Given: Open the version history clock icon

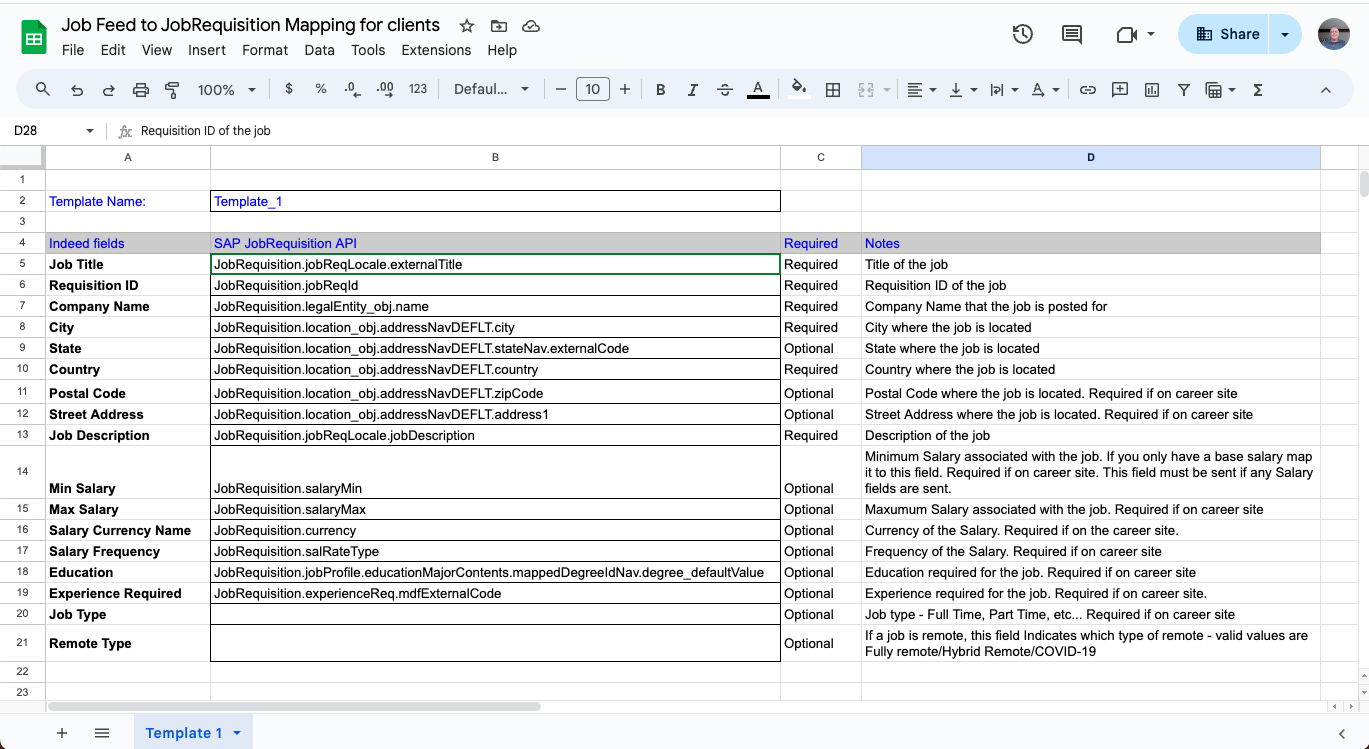Looking at the screenshot, I should pos(1022,34).
